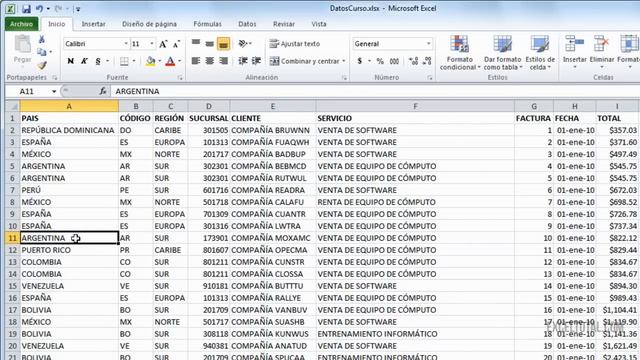Open the font color dropdown arrow
Screen dimensions: 640x360
(x=180, y=61)
